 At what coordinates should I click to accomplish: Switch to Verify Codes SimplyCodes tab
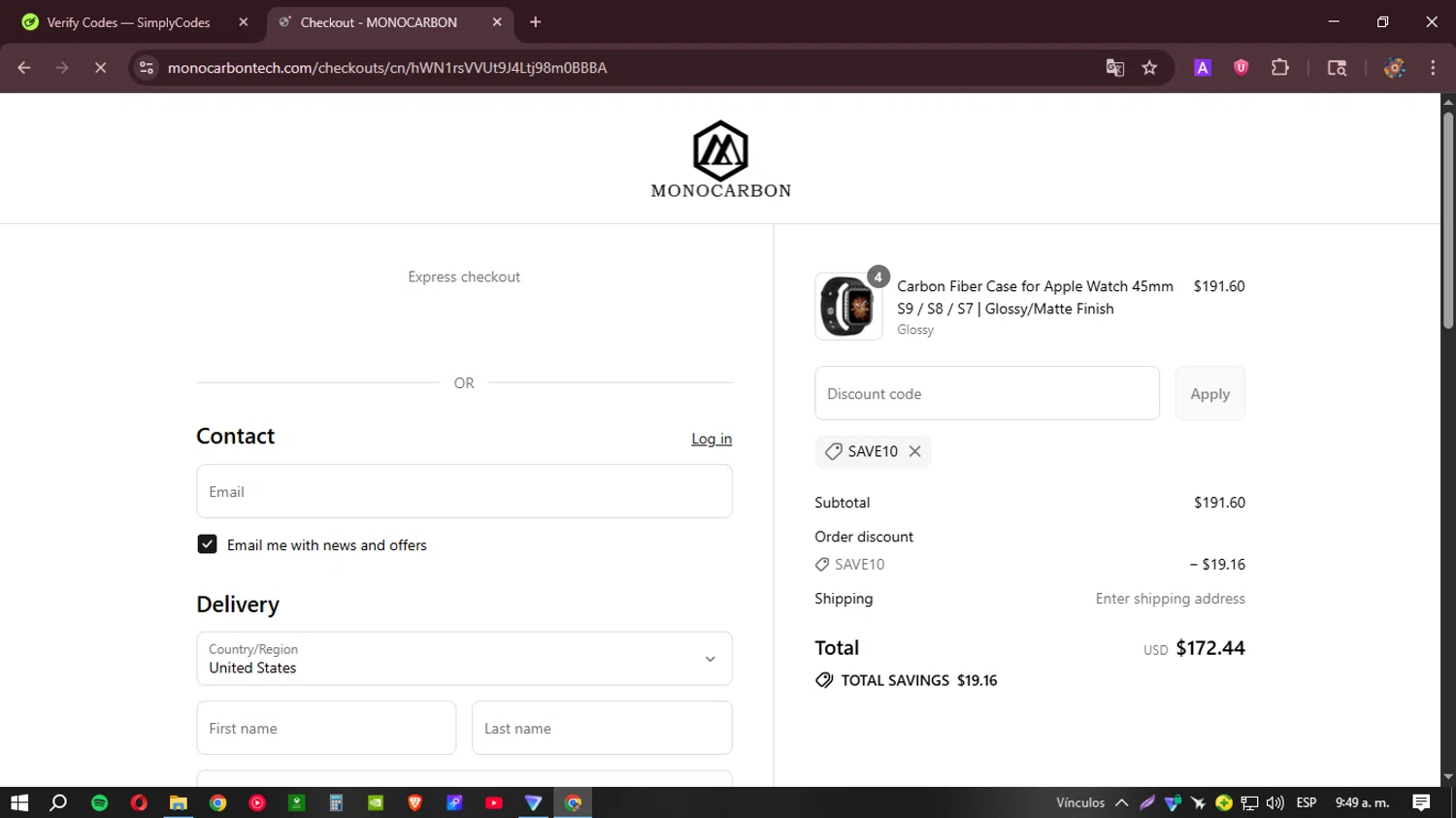click(127, 22)
